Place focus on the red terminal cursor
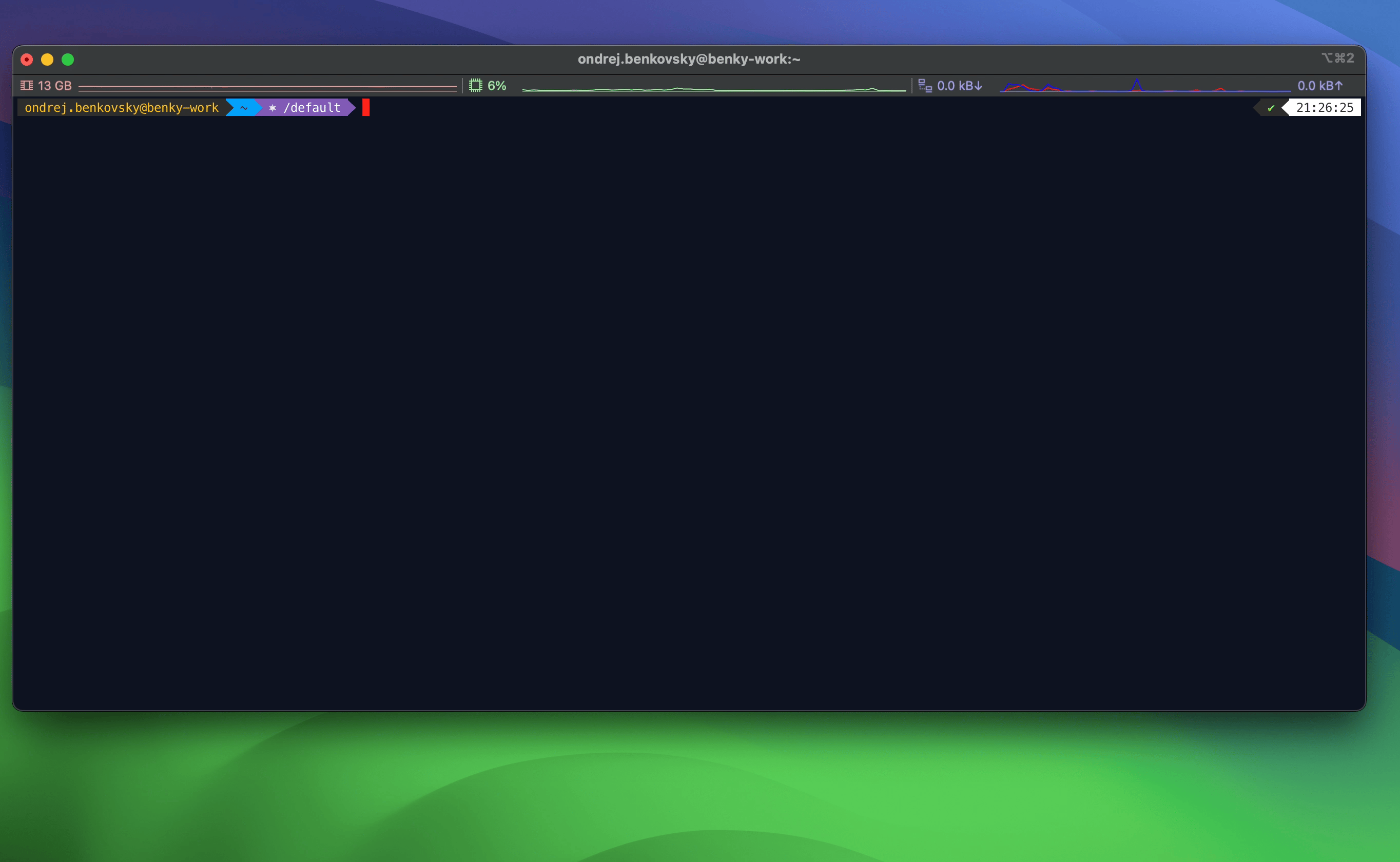Image resolution: width=1400 pixels, height=862 pixels. (x=365, y=107)
